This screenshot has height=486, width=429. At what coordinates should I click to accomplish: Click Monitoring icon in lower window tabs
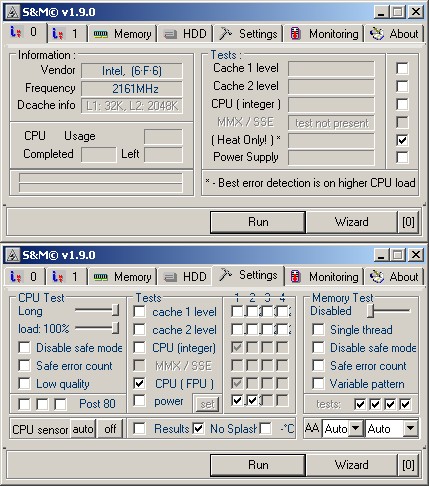295,277
